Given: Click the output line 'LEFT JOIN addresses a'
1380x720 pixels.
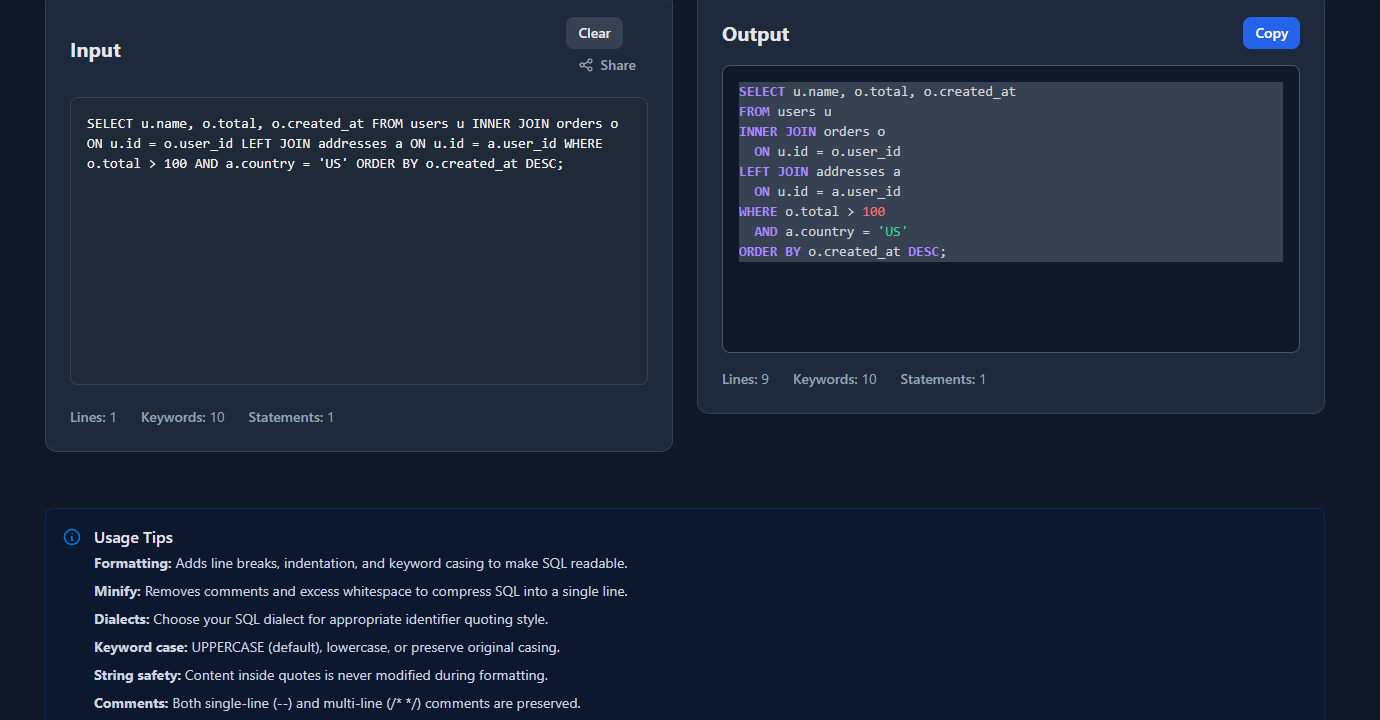Looking at the screenshot, I should pos(820,172).
